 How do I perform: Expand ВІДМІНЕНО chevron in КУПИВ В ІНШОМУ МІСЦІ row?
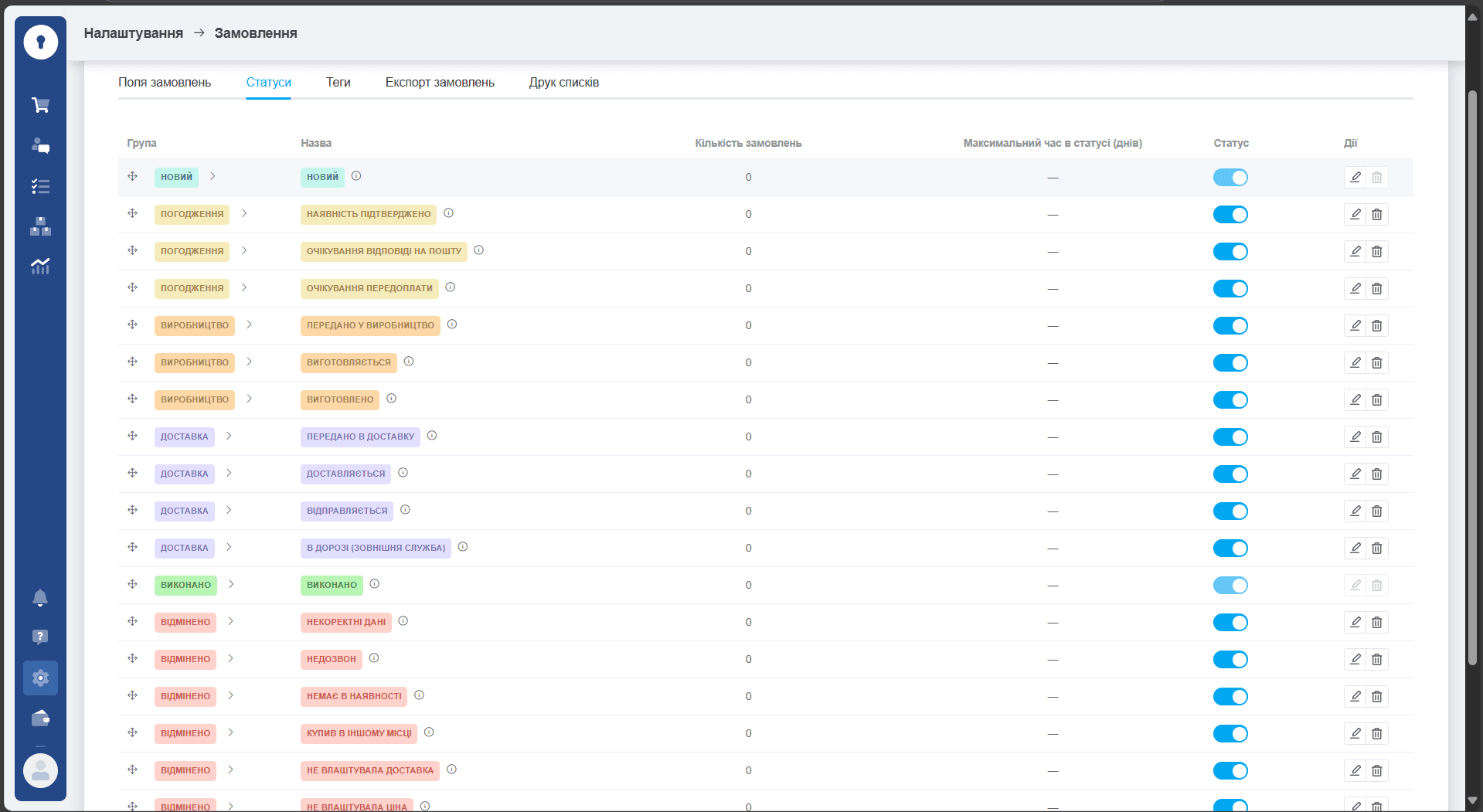coord(230,732)
